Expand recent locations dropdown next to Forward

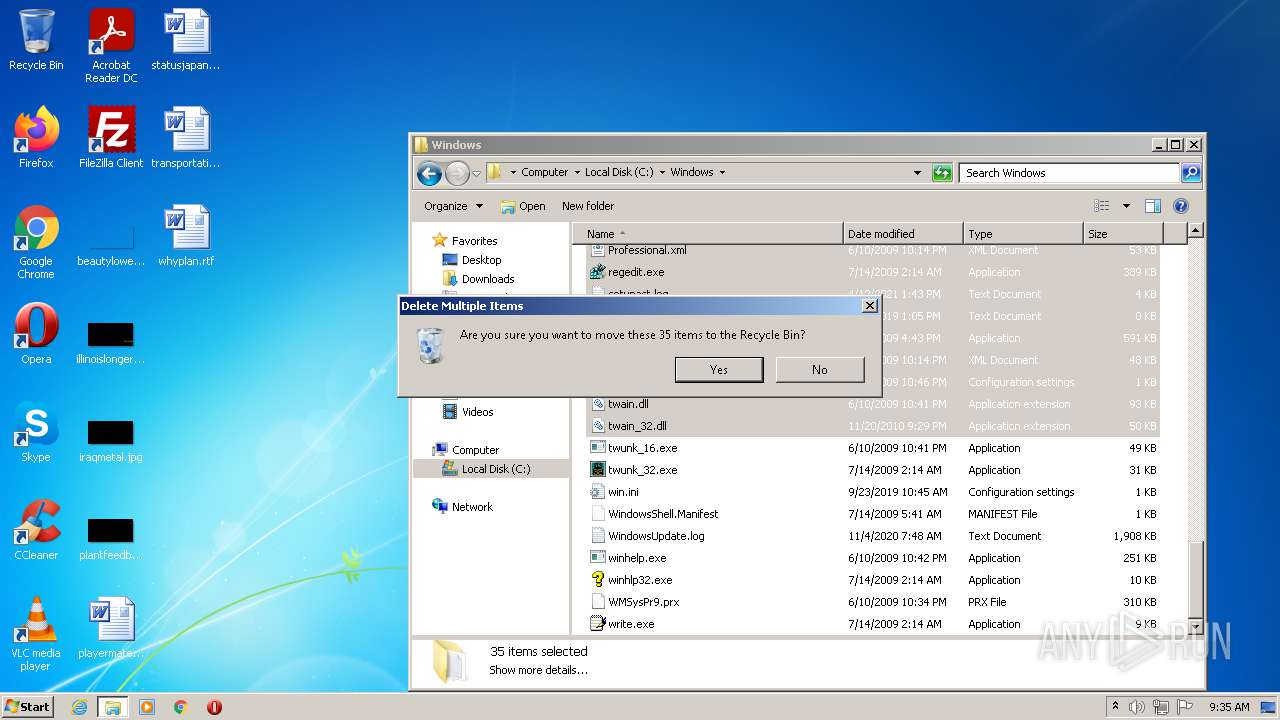(x=477, y=173)
